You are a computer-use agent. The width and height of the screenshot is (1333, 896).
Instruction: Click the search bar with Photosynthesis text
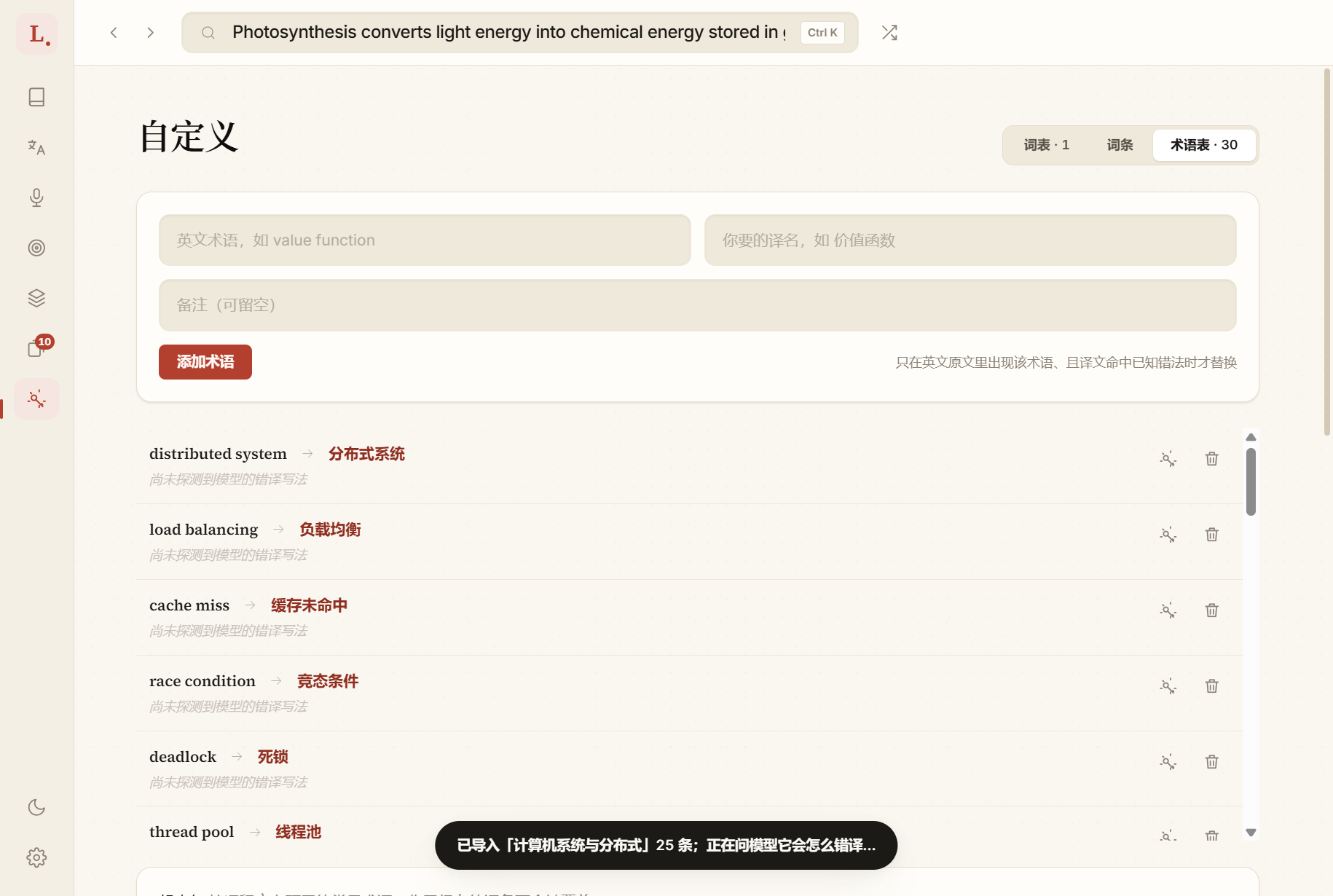tap(520, 33)
